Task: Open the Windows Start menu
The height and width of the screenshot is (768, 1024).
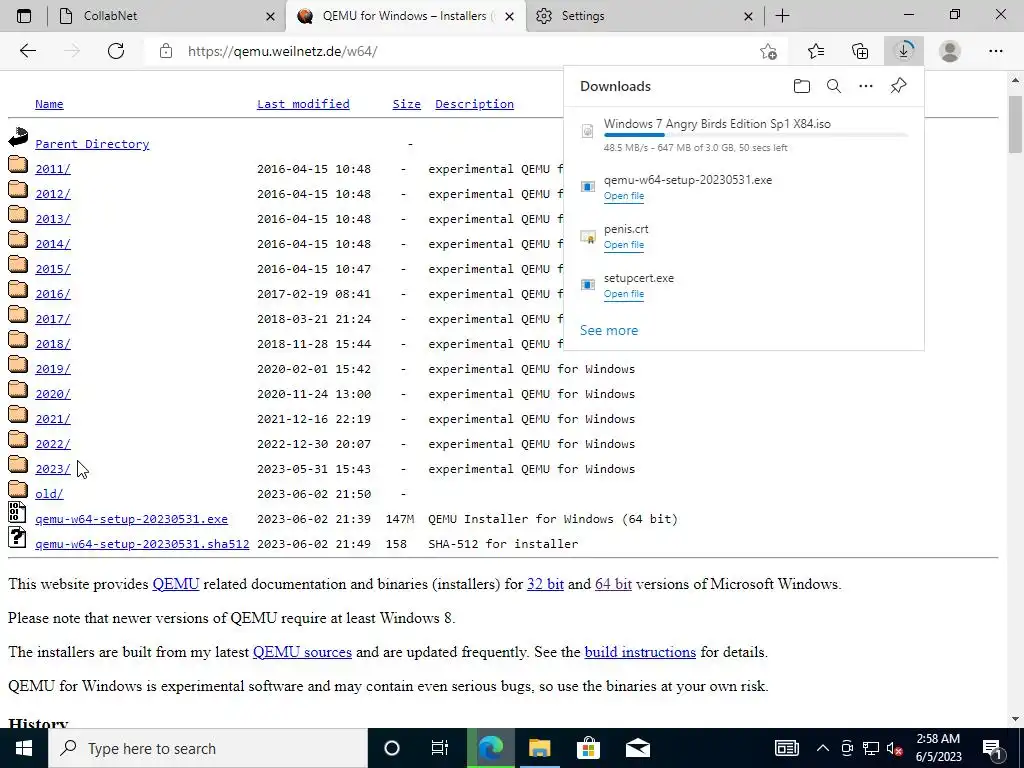Action: coord(24,748)
